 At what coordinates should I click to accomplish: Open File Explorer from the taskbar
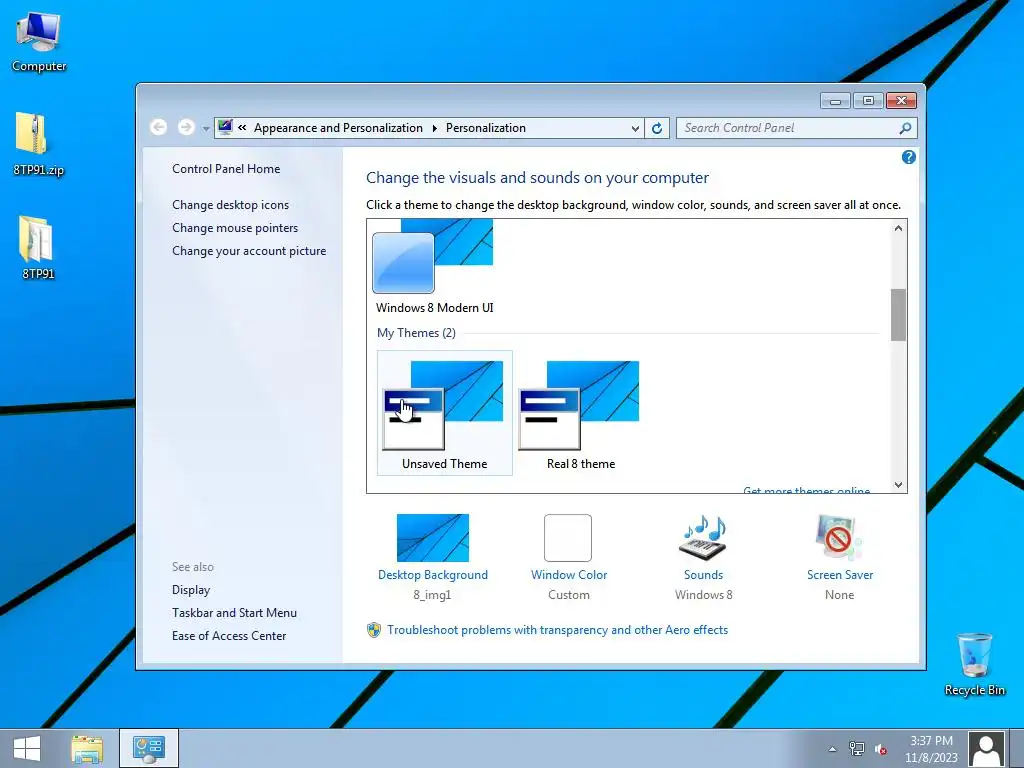point(87,748)
